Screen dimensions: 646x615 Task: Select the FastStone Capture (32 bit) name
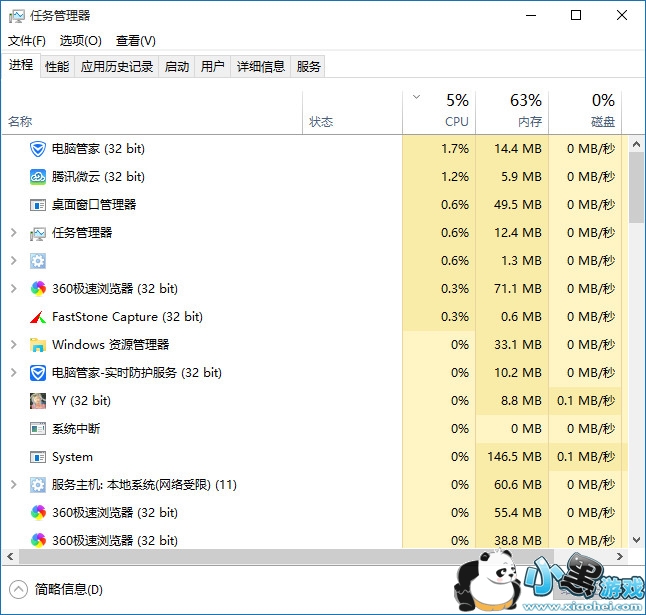(127, 317)
